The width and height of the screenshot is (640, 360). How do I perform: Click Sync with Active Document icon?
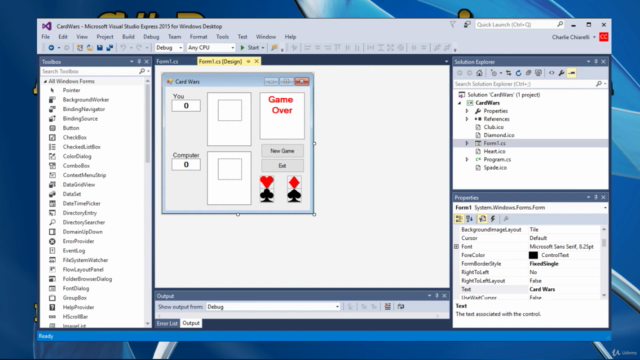(x=509, y=73)
